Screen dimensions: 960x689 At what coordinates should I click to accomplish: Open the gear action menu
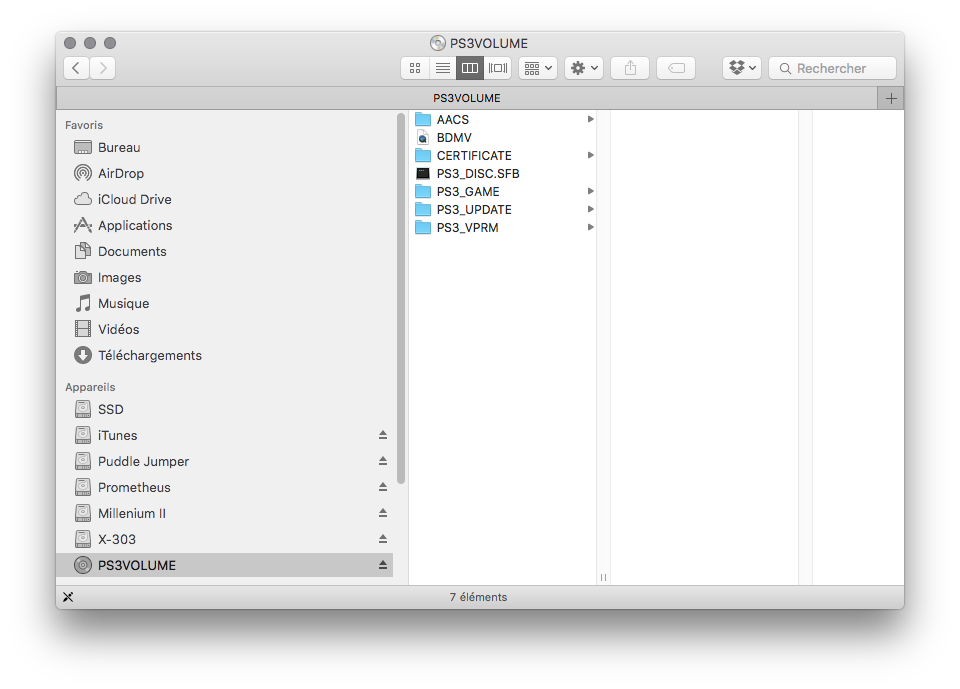[584, 68]
